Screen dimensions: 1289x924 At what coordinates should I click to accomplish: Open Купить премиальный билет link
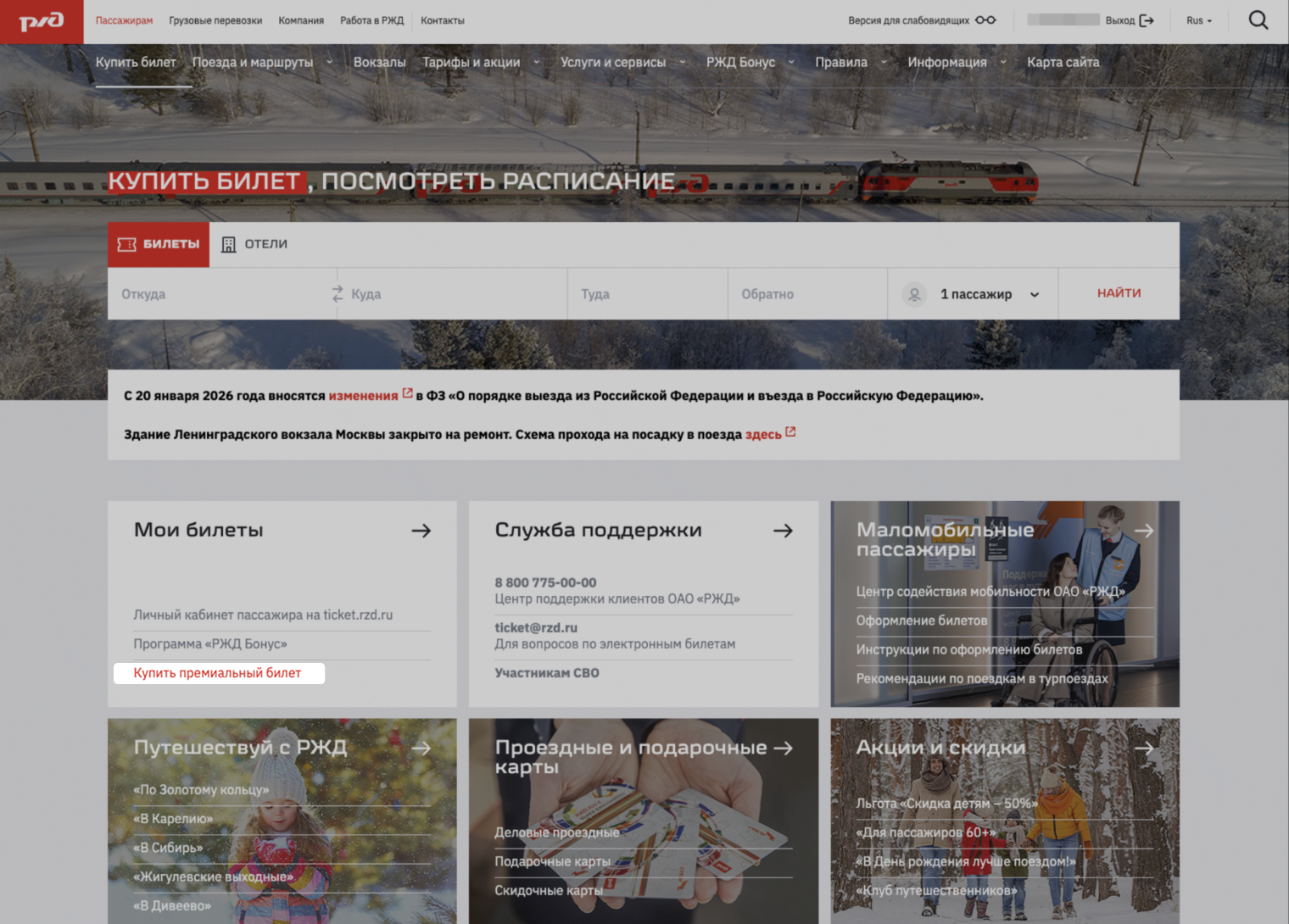click(217, 673)
